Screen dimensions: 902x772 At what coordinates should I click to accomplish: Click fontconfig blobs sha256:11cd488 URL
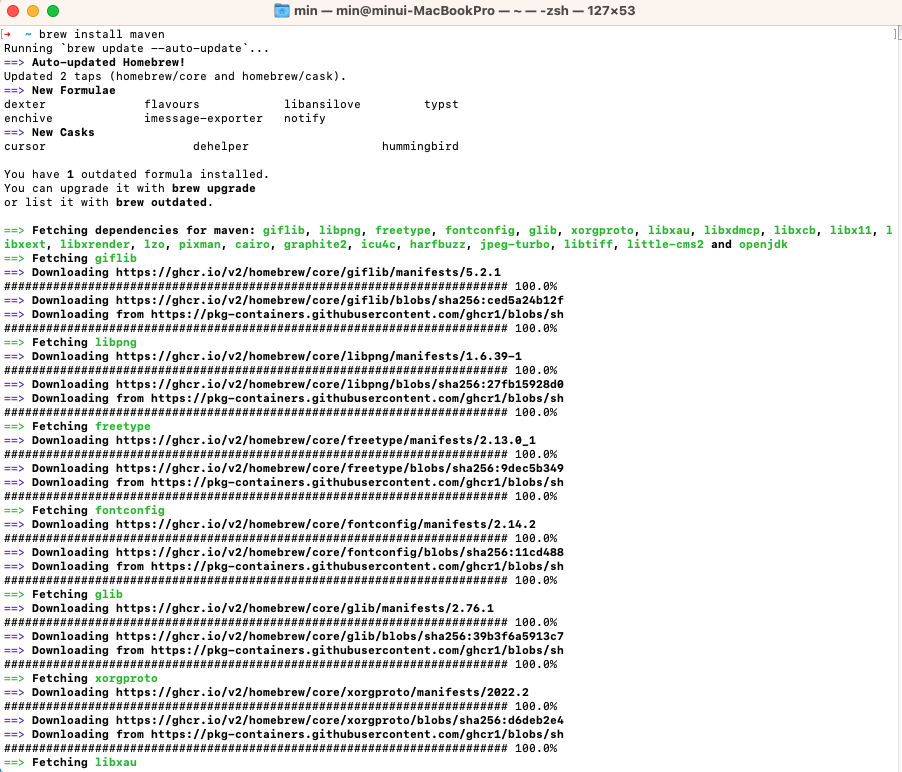tap(339, 552)
